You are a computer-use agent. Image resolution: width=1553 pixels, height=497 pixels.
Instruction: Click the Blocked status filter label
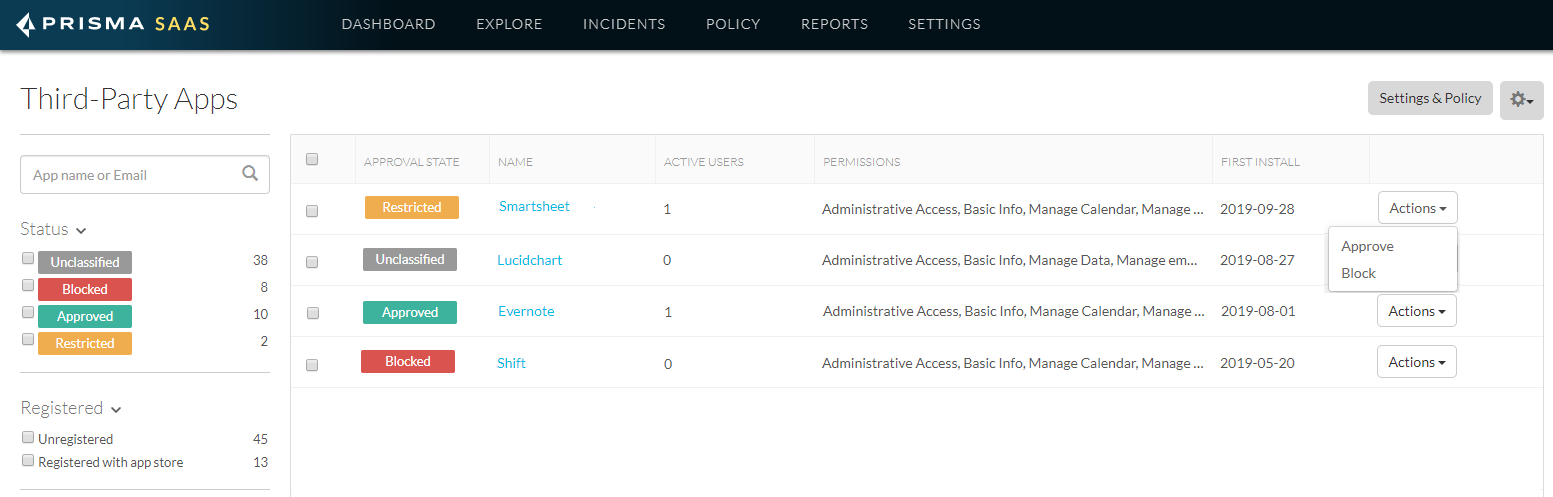click(x=84, y=289)
